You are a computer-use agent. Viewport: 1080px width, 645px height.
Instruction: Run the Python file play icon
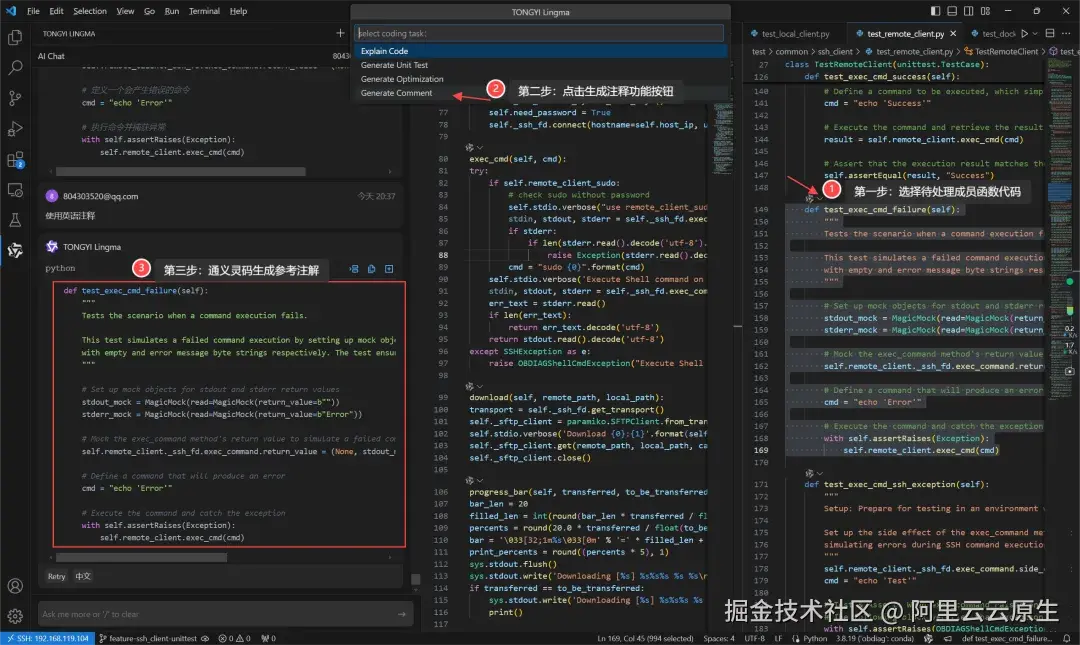[x=1024, y=33]
